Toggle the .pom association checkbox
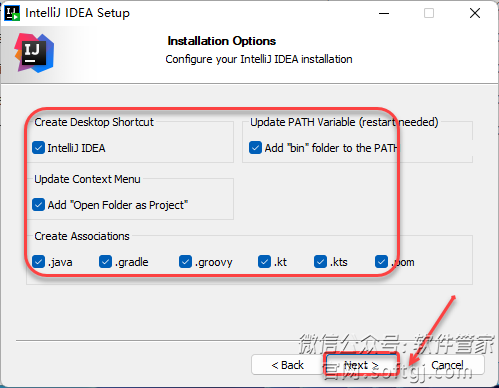Image resolution: width=499 pixels, height=388 pixels. click(x=381, y=262)
